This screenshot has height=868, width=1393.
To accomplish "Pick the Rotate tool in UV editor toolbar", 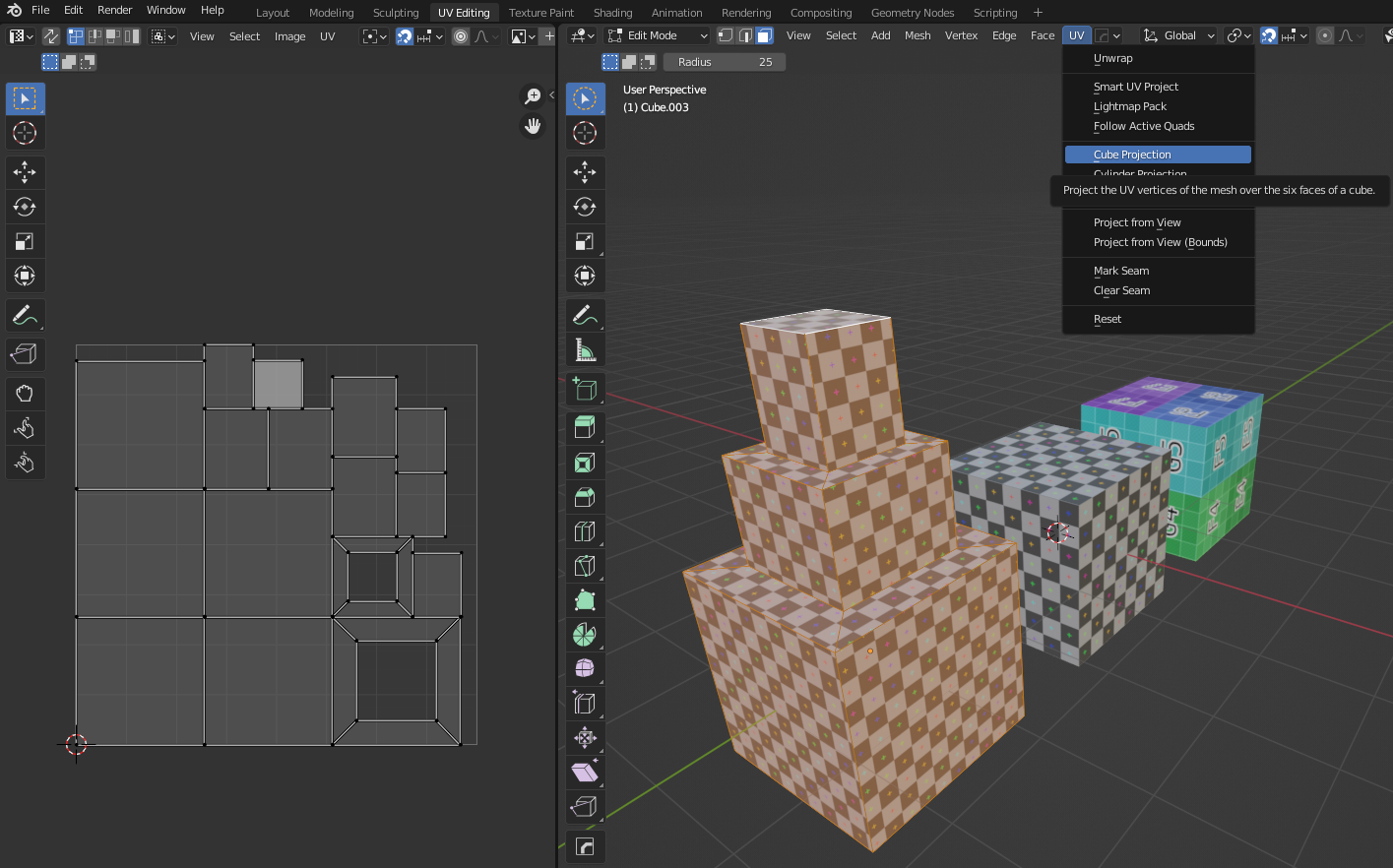I will (25, 207).
